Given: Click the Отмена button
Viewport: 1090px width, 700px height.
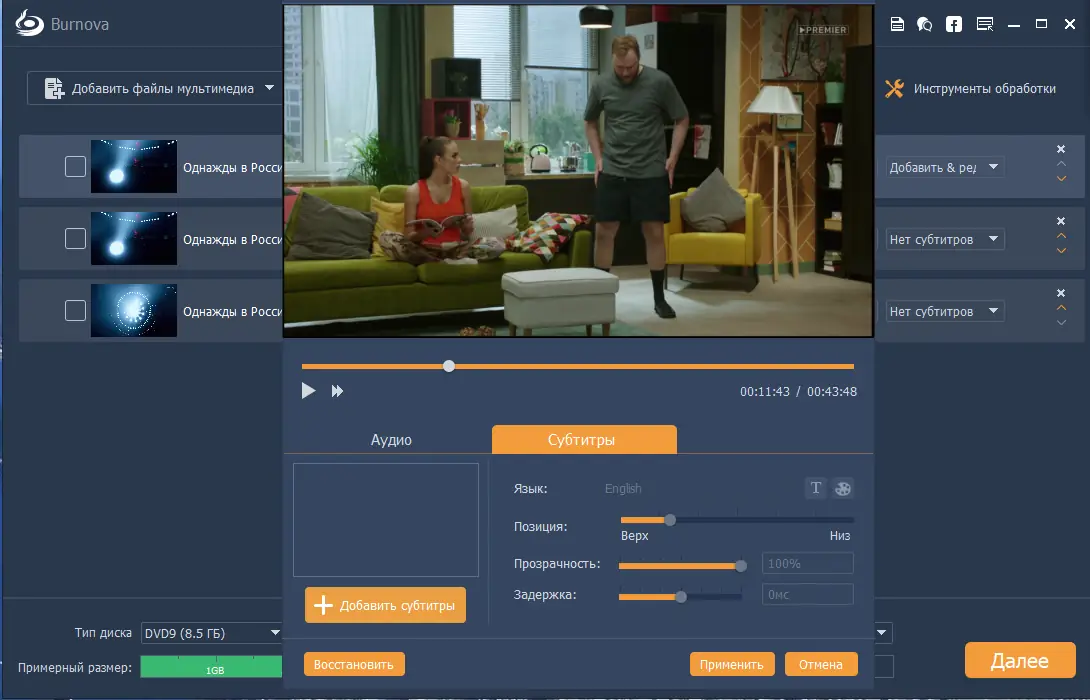Looking at the screenshot, I should pos(820,664).
